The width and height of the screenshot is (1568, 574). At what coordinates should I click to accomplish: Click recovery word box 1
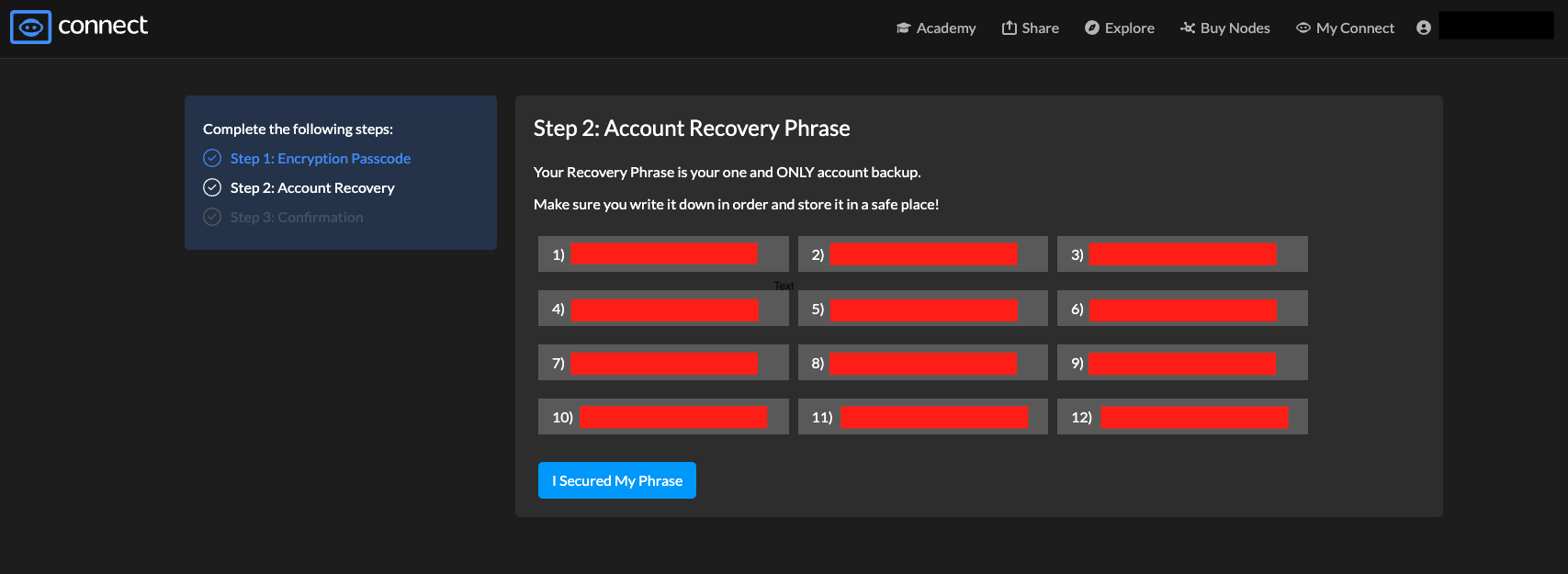[663, 254]
